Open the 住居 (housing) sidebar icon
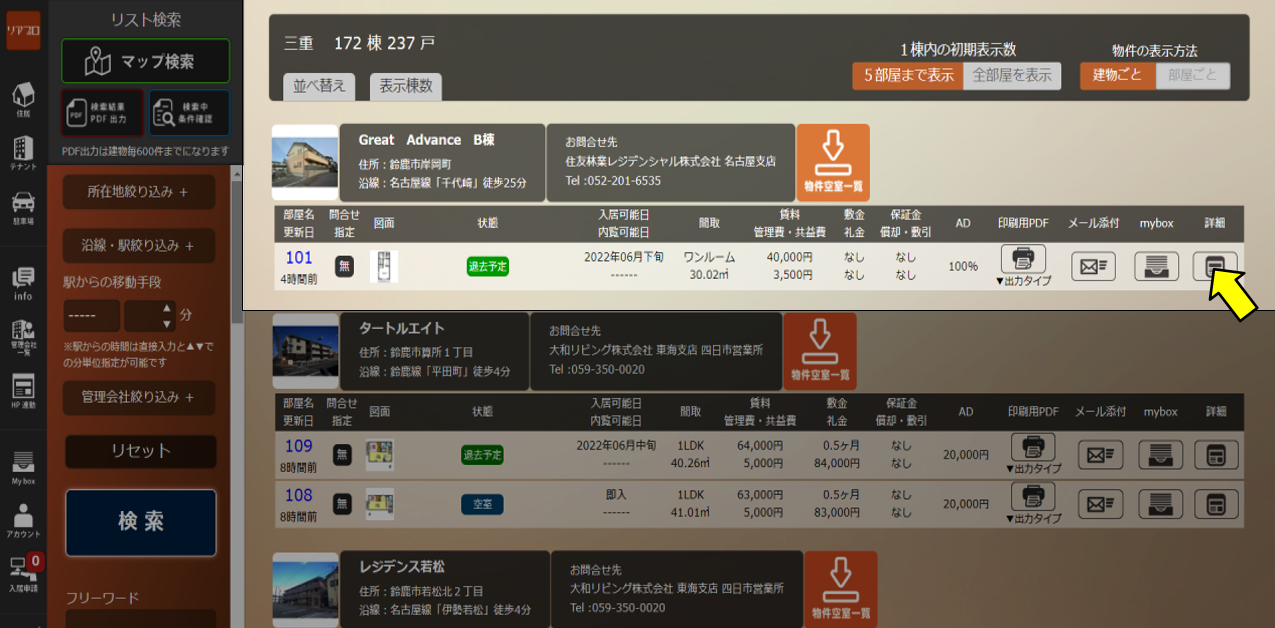The height and width of the screenshot is (628, 1275). tap(23, 99)
